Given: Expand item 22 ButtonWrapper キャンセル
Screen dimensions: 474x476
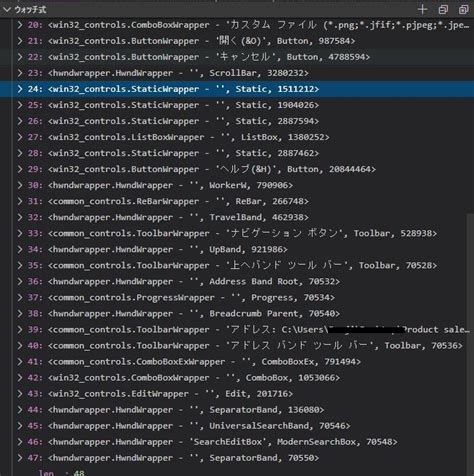Looking at the screenshot, I should pyautogui.click(x=20, y=57).
